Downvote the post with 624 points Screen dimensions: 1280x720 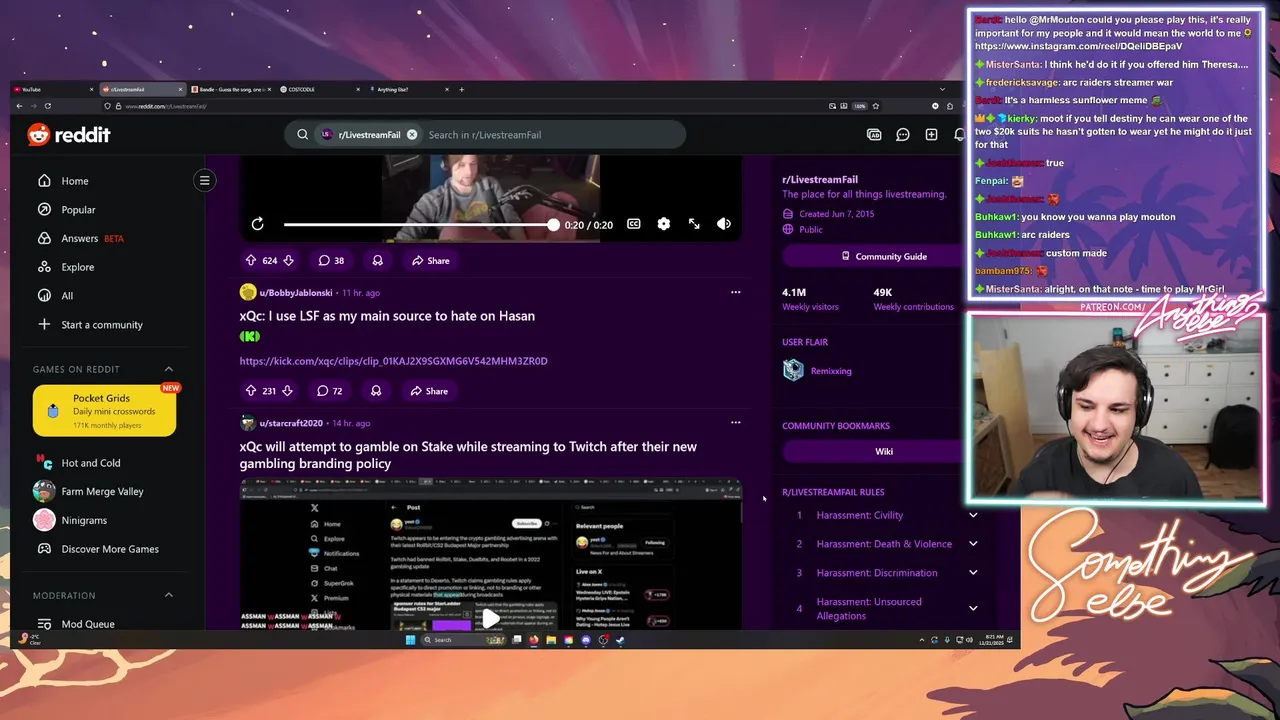[x=288, y=260]
